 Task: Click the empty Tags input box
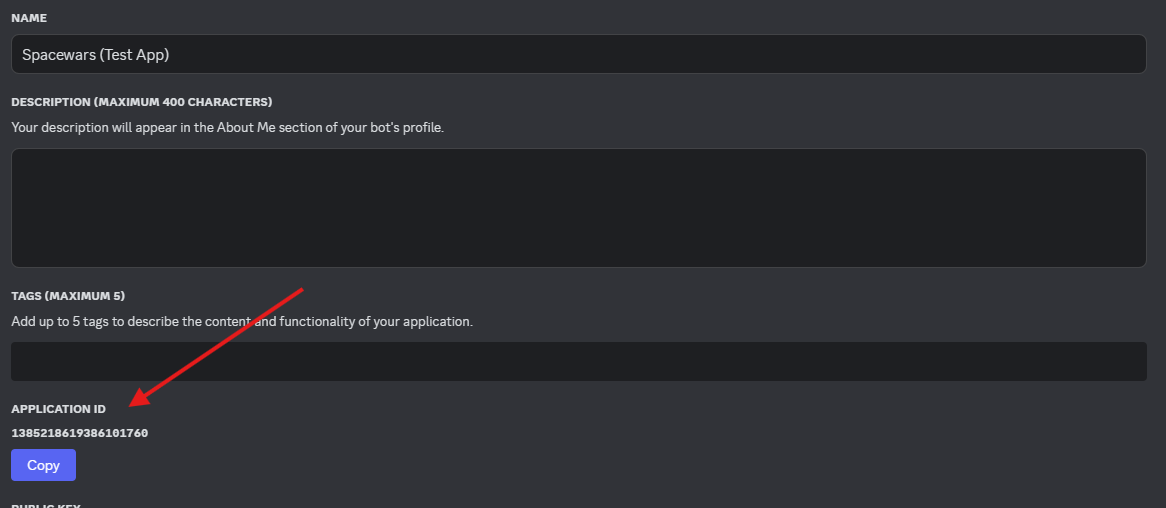tap(578, 361)
